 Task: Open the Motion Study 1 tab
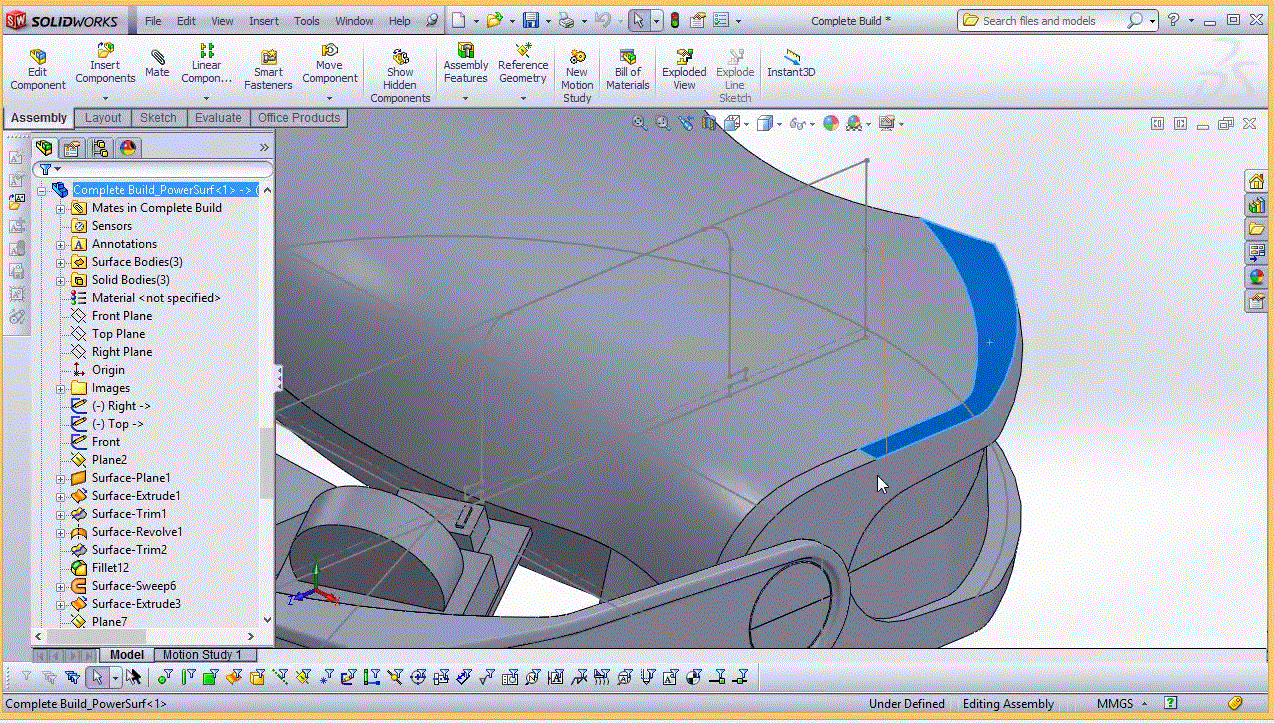pyautogui.click(x=202, y=655)
